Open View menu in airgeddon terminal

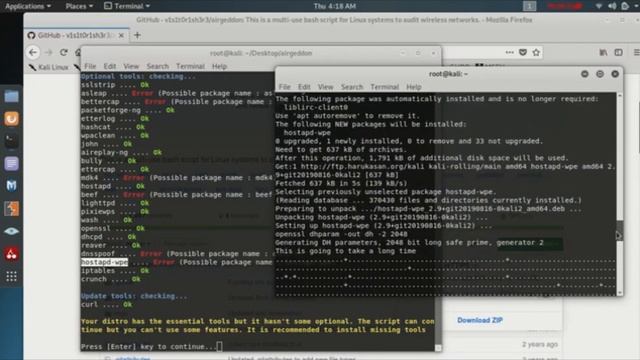tap(131, 67)
